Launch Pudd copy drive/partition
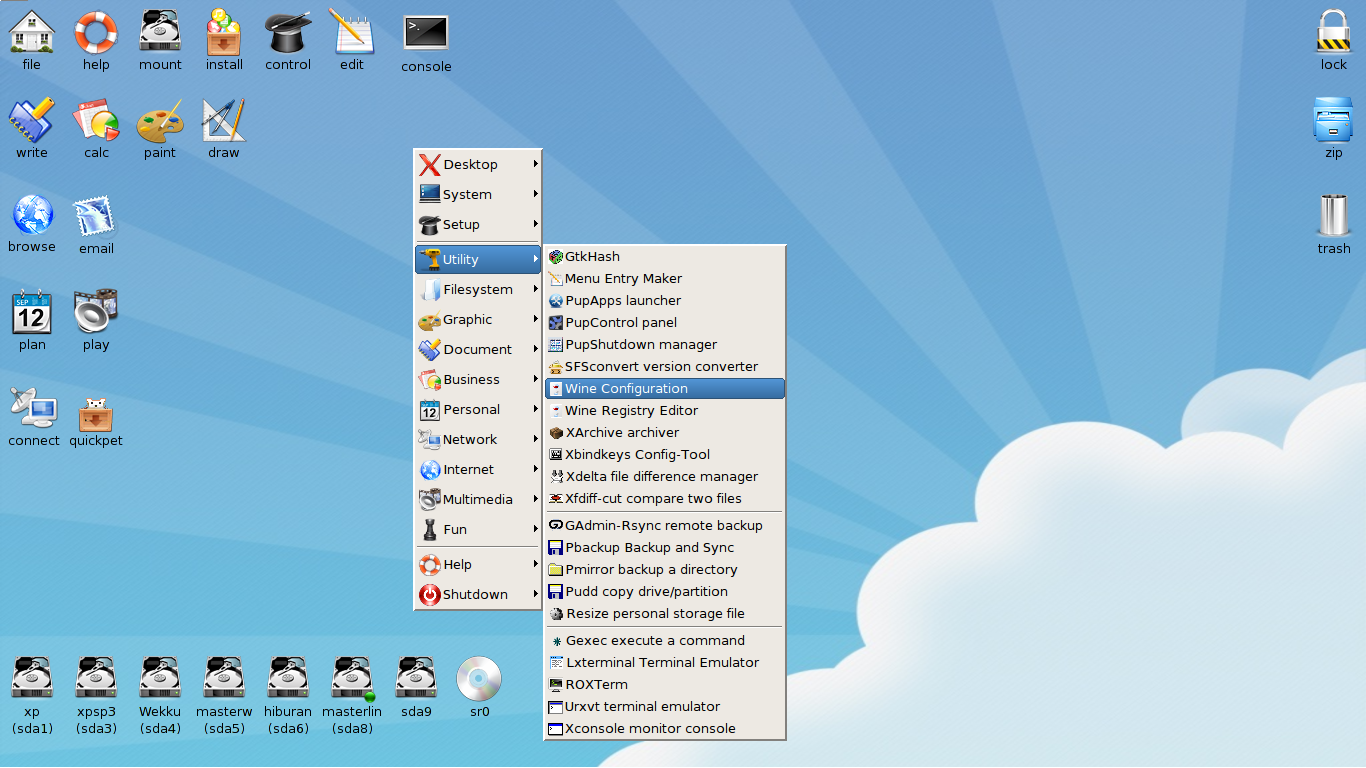The height and width of the screenshot is (768, 1366). tap(665, 592)
